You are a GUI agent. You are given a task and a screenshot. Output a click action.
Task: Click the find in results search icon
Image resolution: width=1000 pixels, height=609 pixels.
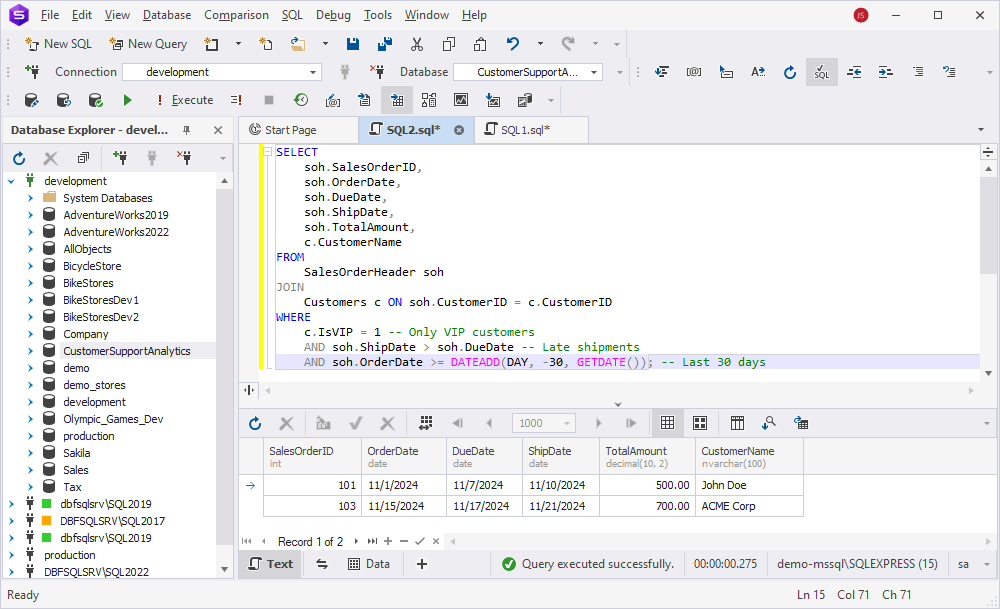tap(769, 423)
